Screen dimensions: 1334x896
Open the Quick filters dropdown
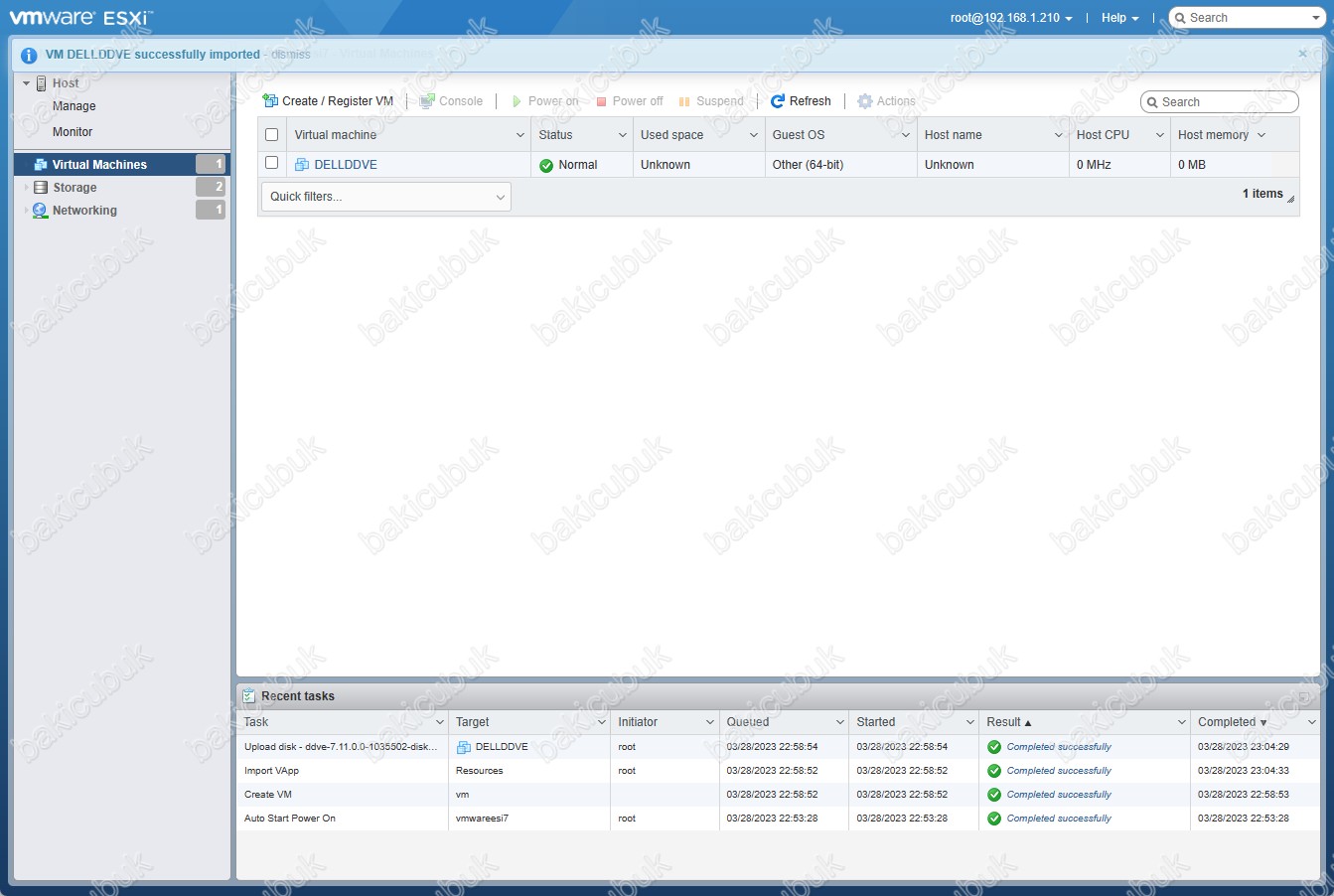pos(385,197)
